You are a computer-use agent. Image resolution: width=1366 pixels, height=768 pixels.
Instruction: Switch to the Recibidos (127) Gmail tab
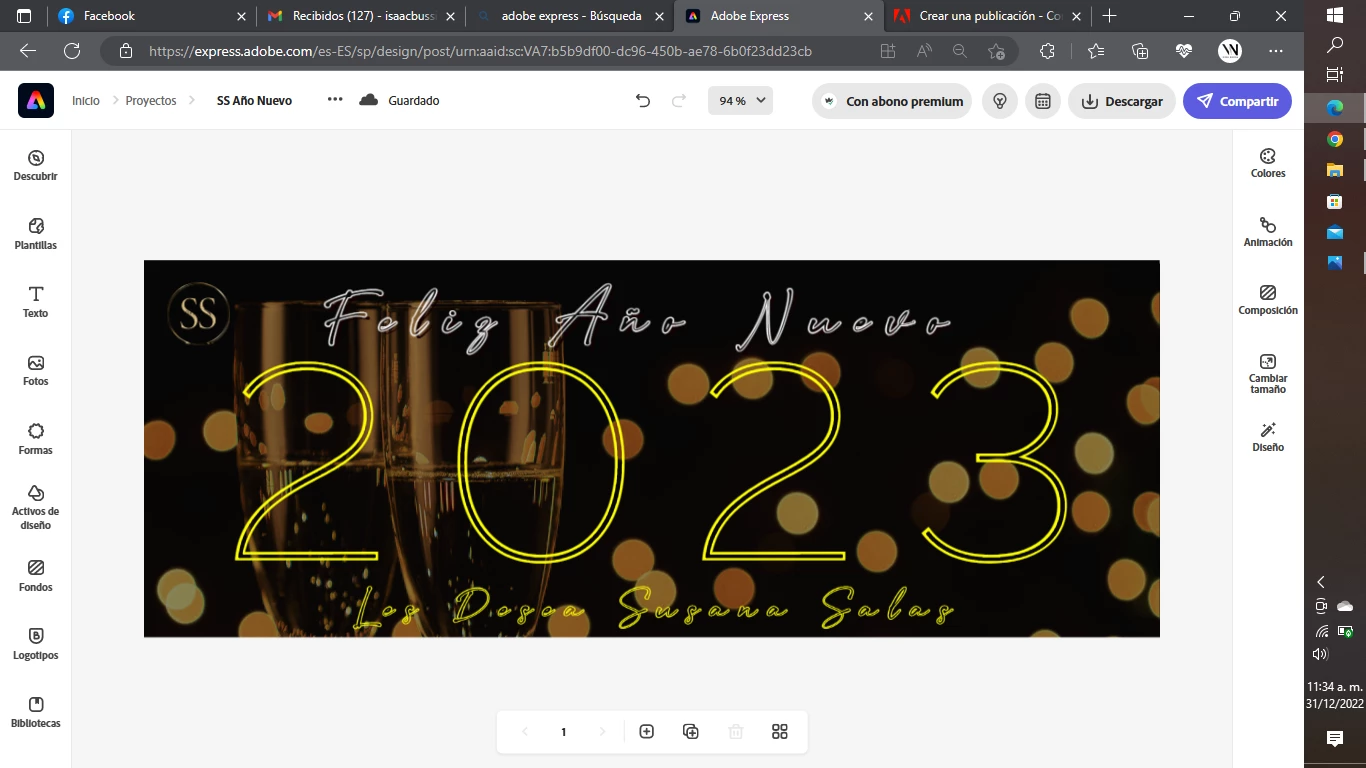point(360,16)
